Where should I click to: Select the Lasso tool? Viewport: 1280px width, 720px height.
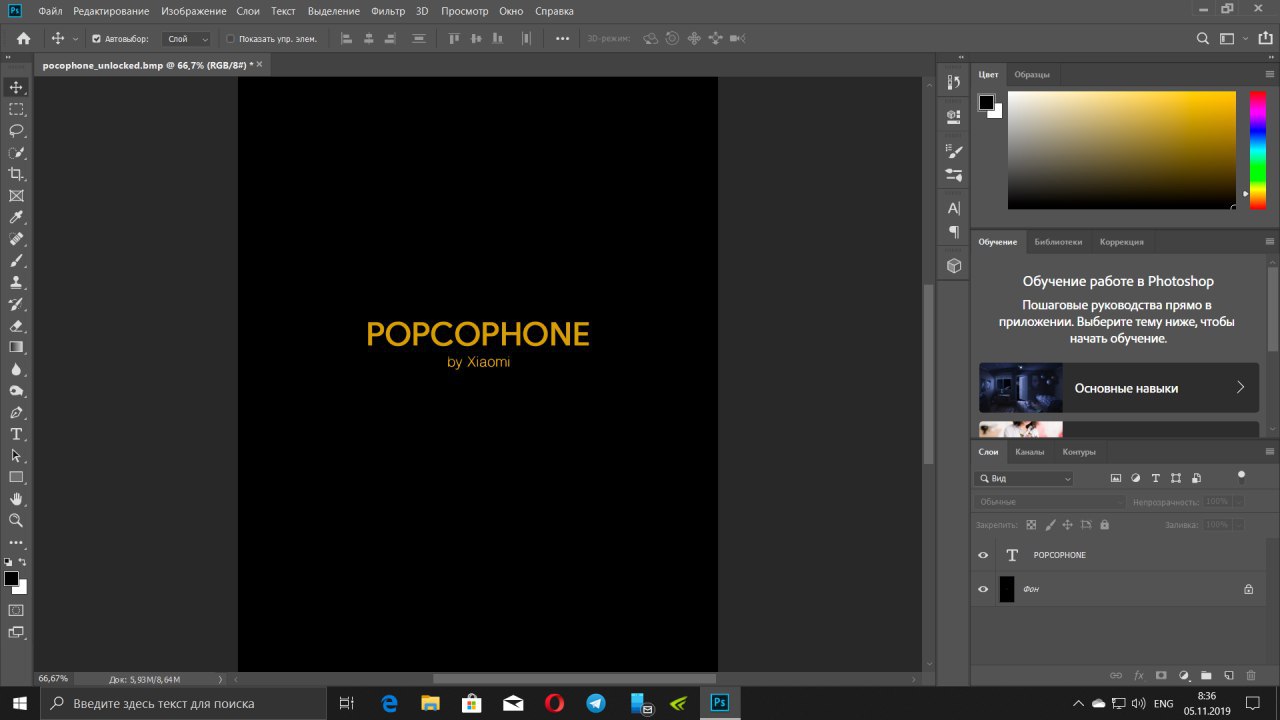[16, 131]
